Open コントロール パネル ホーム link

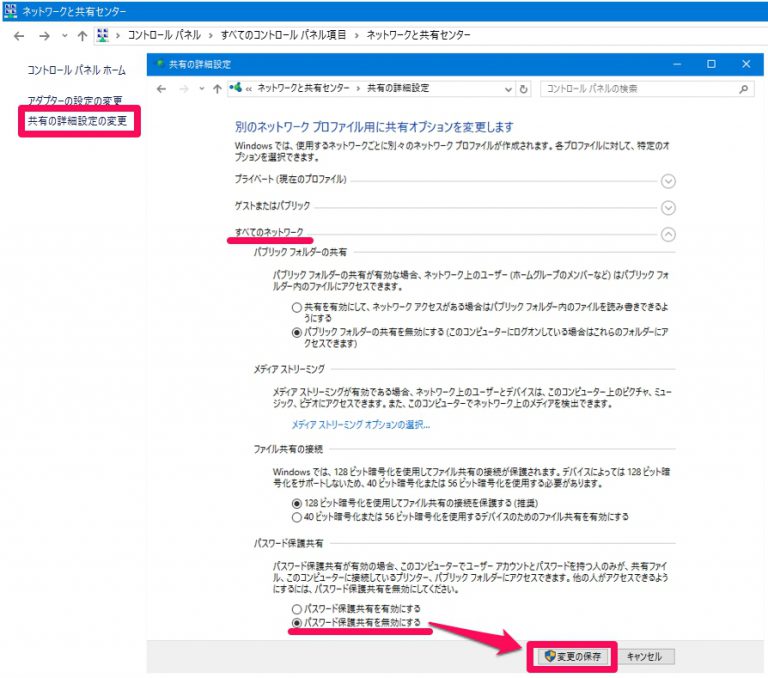click(x=76, y=71)
